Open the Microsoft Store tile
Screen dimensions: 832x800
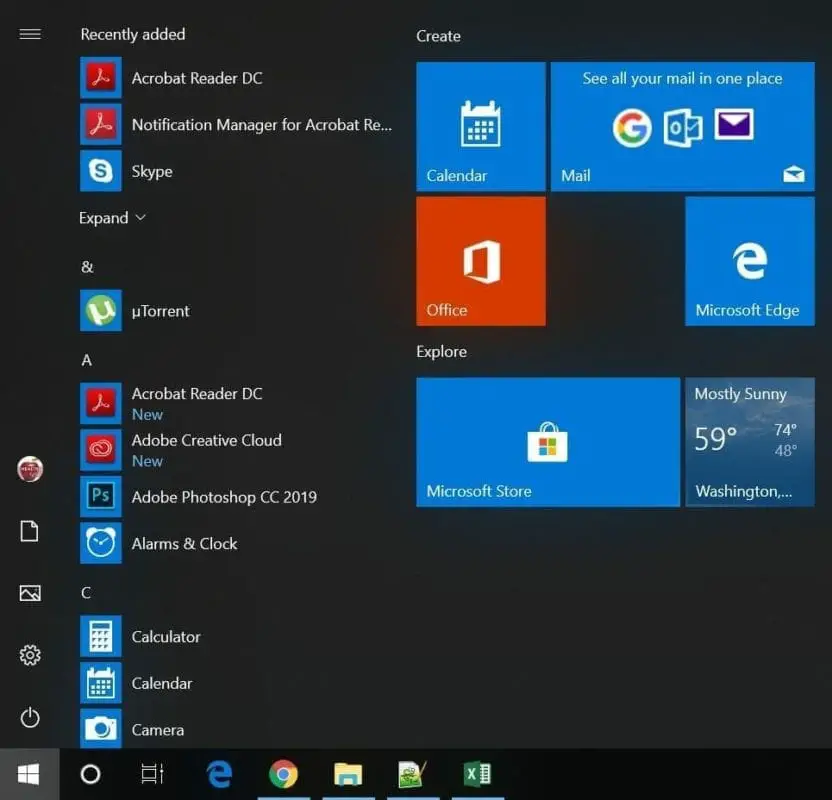coord(548,442)
